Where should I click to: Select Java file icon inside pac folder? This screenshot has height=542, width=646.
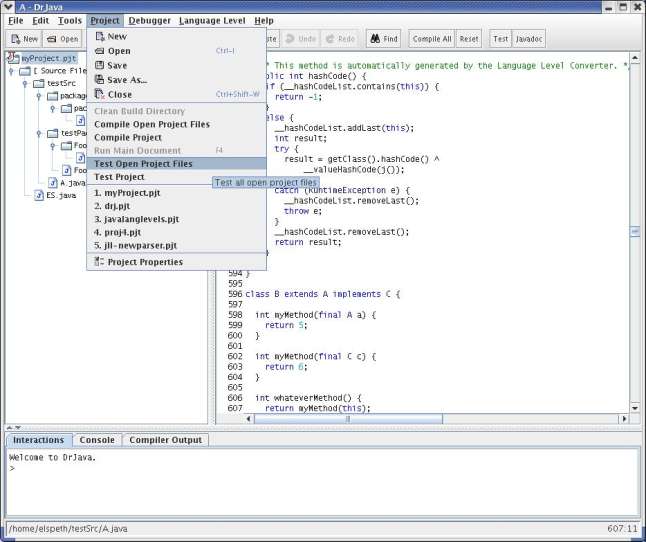[80, 120]
